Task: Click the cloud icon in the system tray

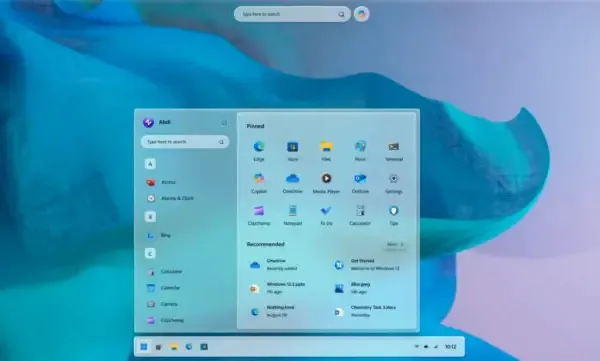Action: click(x=426, y=347)
